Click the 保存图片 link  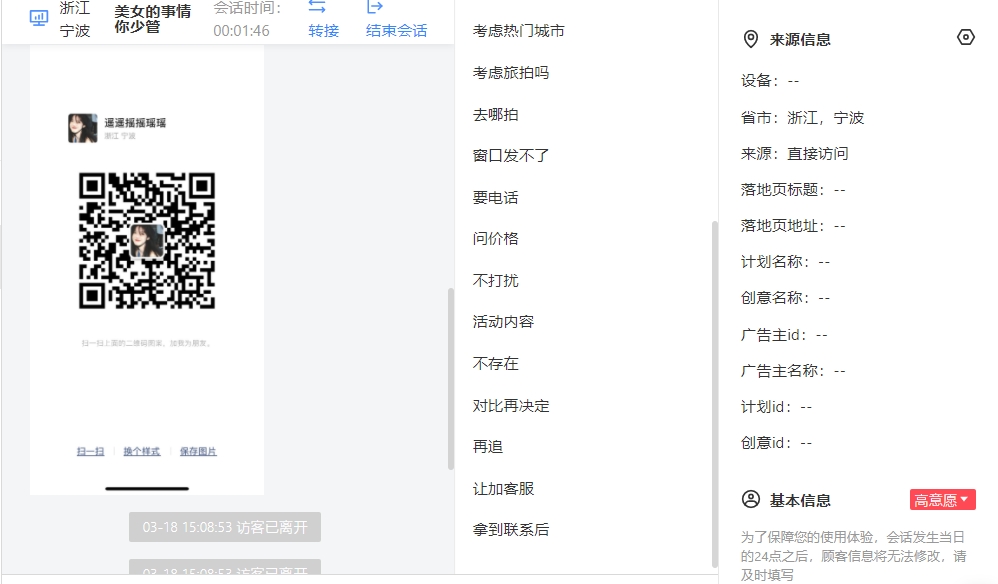(198, 451)
